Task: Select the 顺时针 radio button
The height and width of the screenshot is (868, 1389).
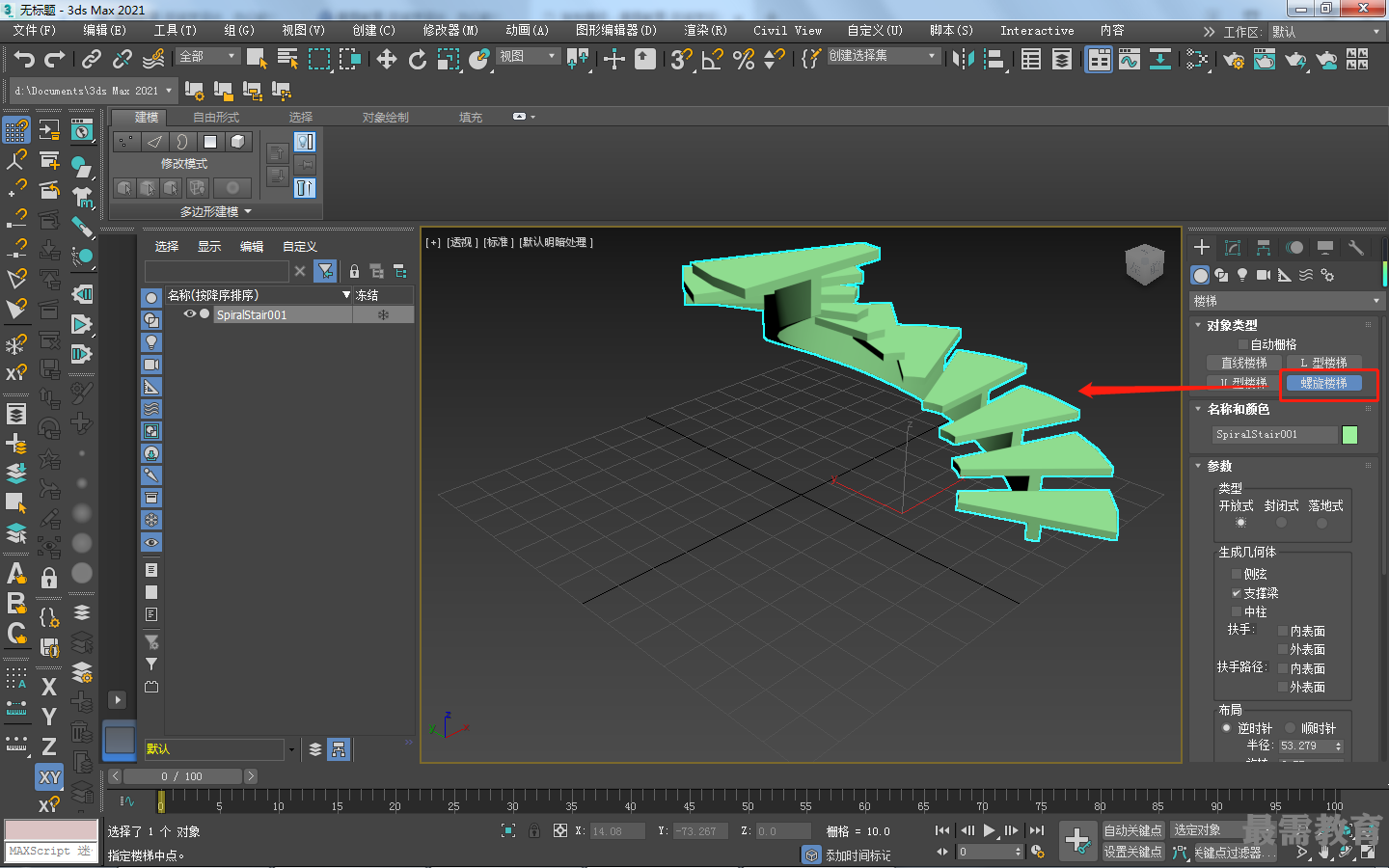Action: pyautogui.click(x=1290, y=728)
